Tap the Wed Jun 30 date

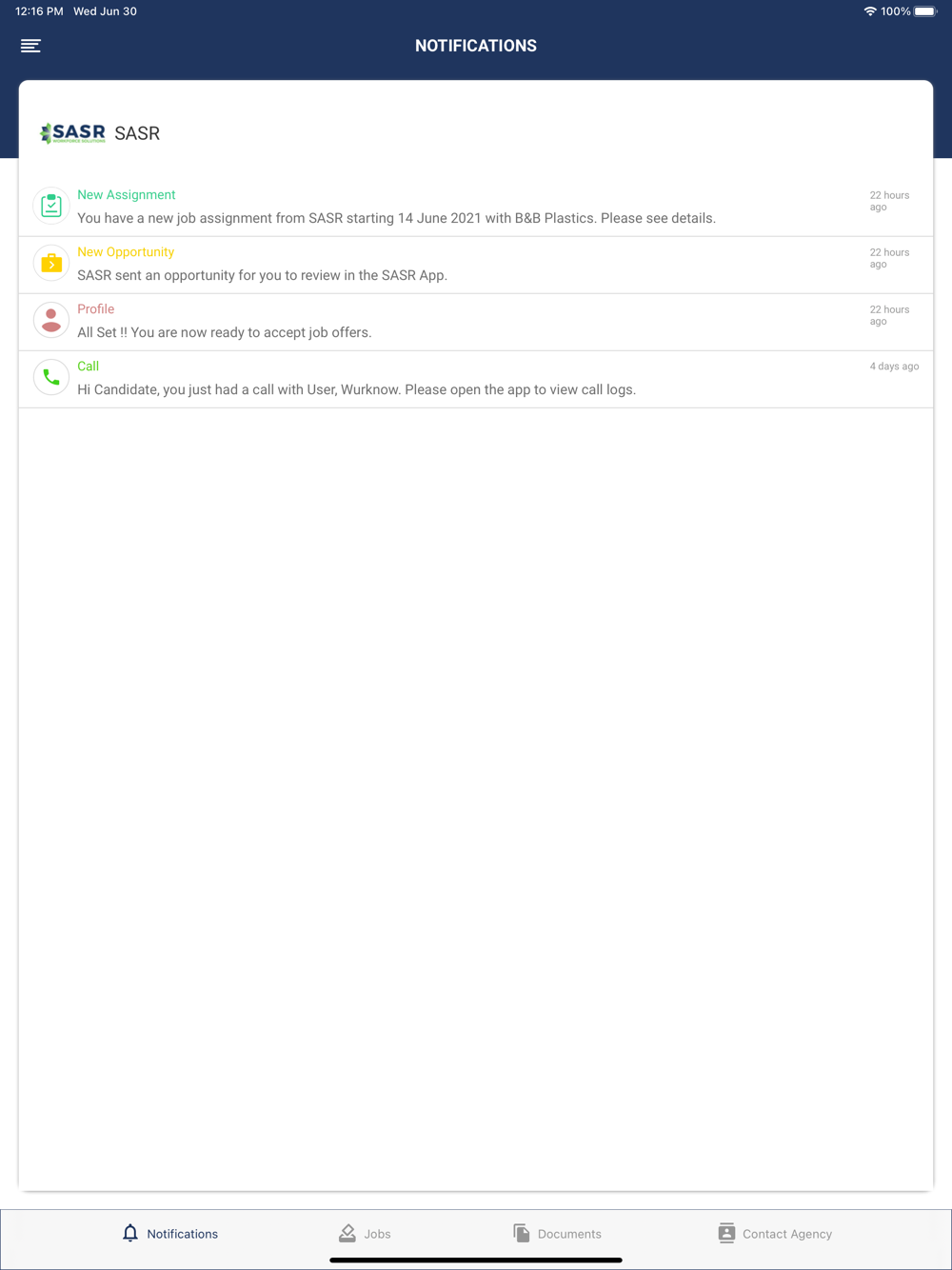[105, 11]
